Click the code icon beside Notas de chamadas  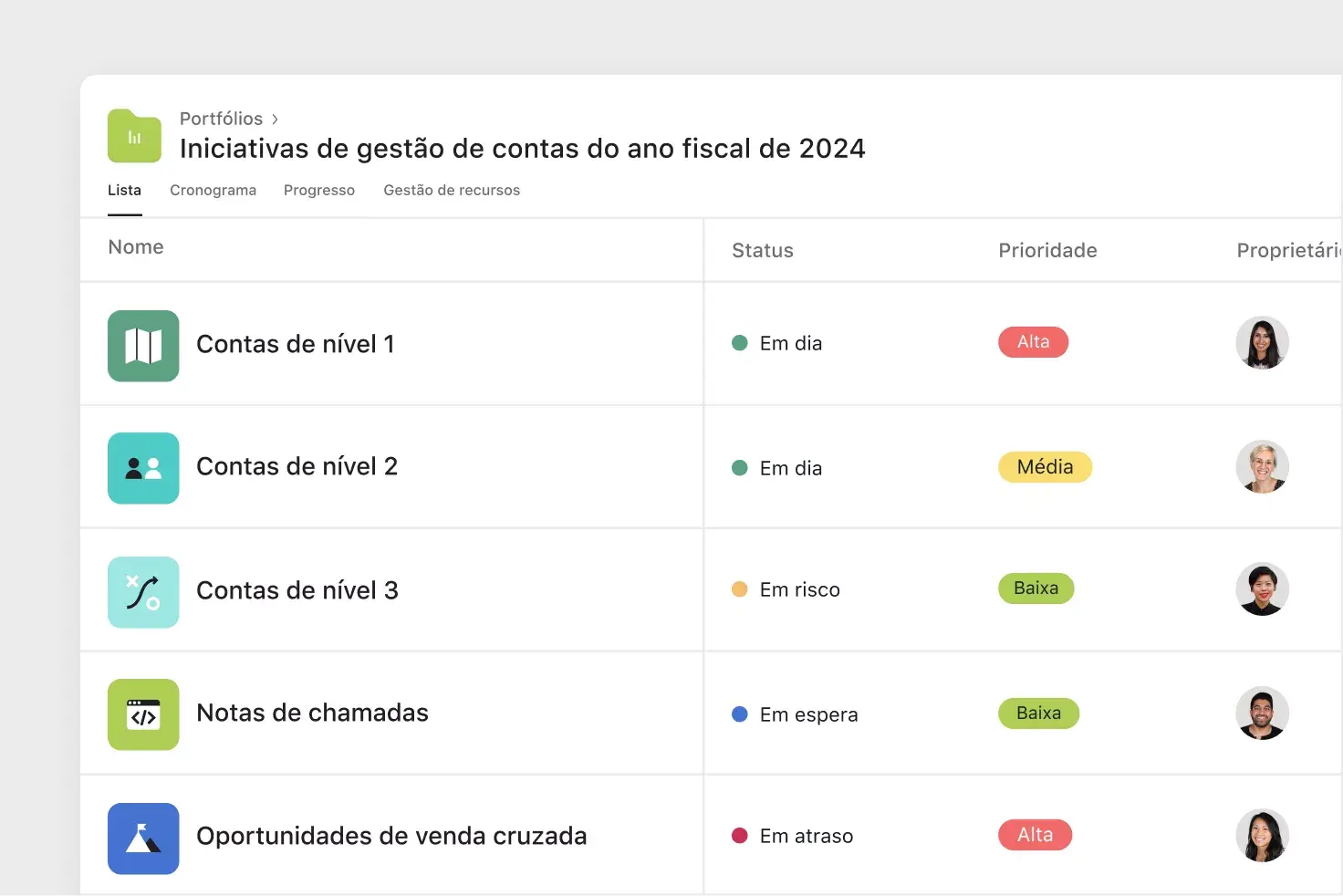[x=143, y=714]
